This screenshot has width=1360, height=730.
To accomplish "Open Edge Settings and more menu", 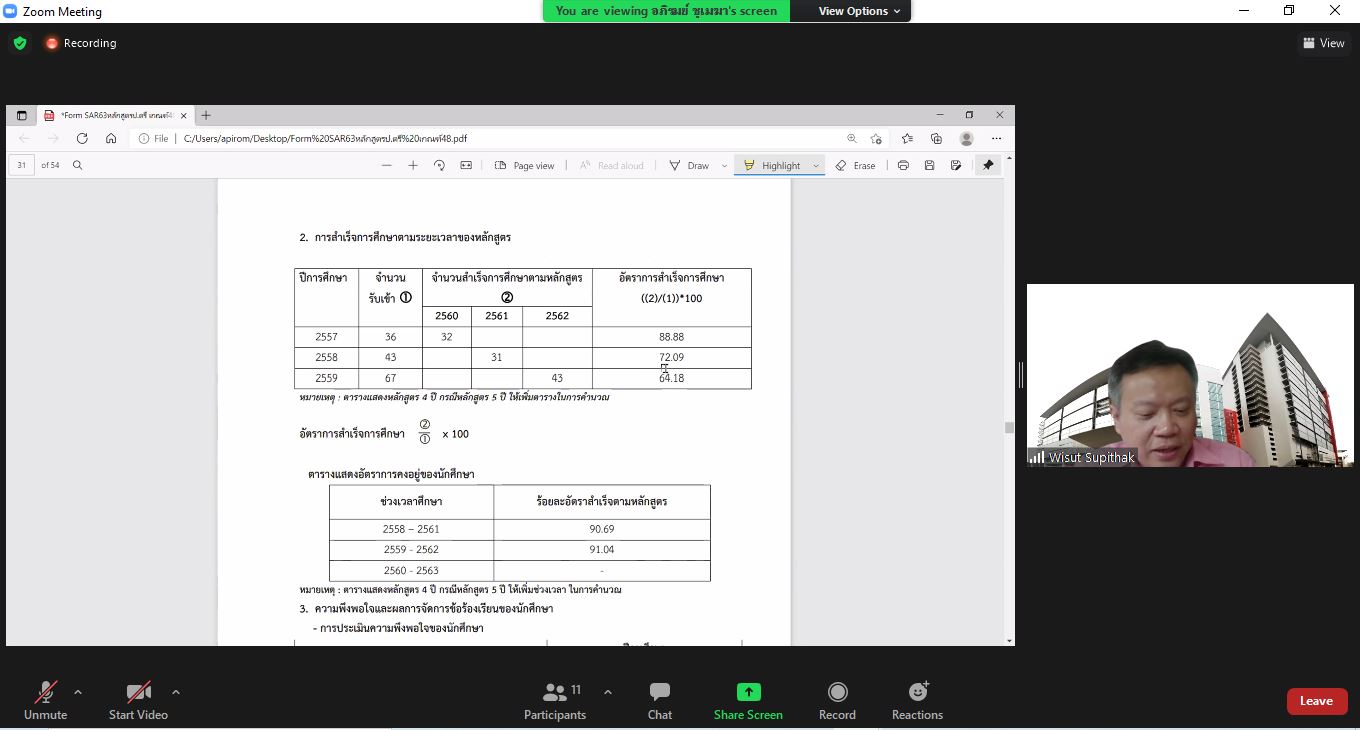I will 996,139.
